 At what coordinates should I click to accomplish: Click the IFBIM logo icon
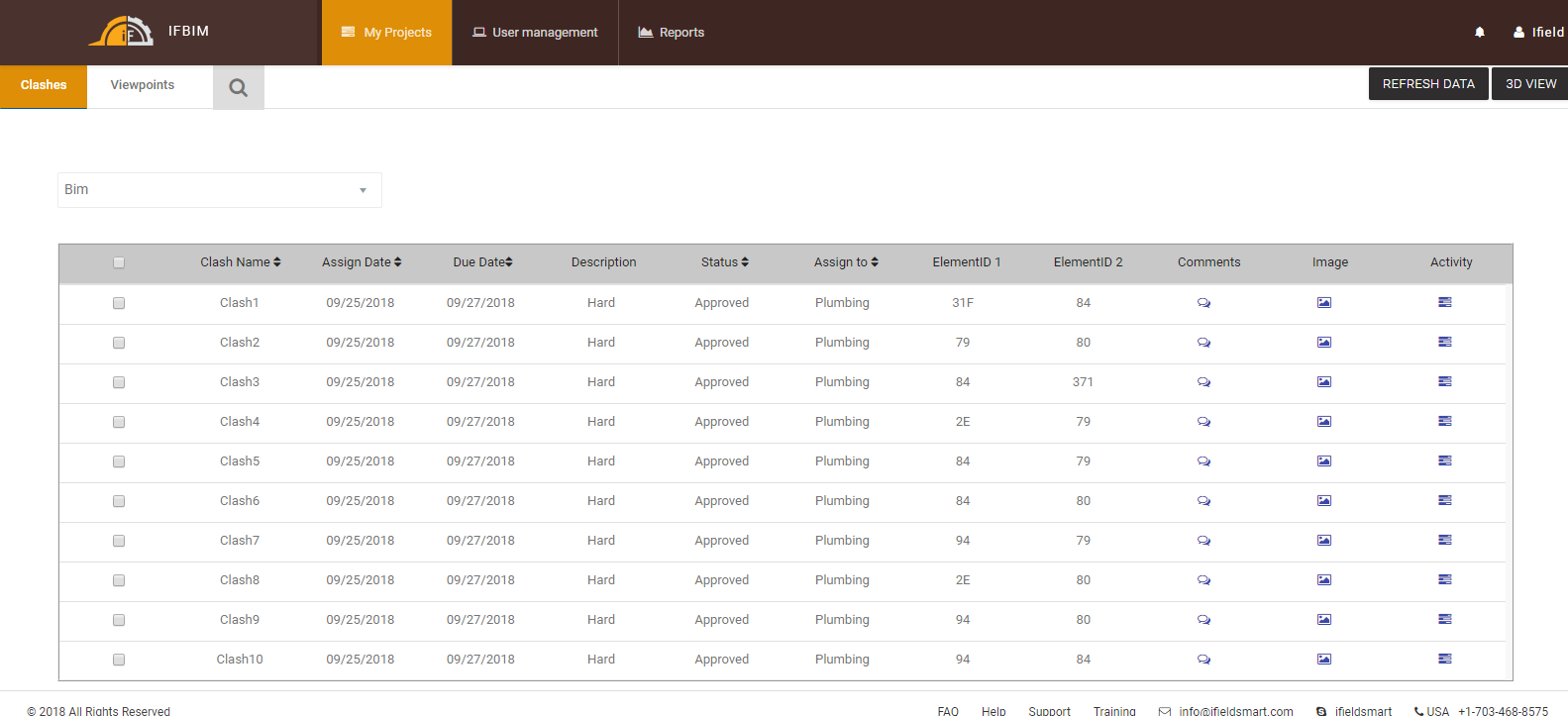point(121,32)
